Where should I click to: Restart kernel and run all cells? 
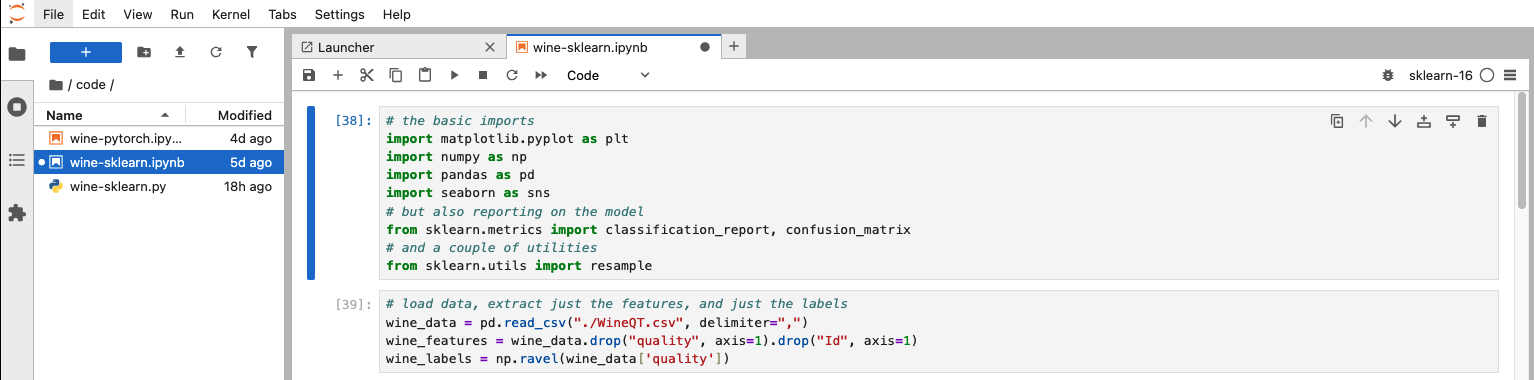point(541,75)
